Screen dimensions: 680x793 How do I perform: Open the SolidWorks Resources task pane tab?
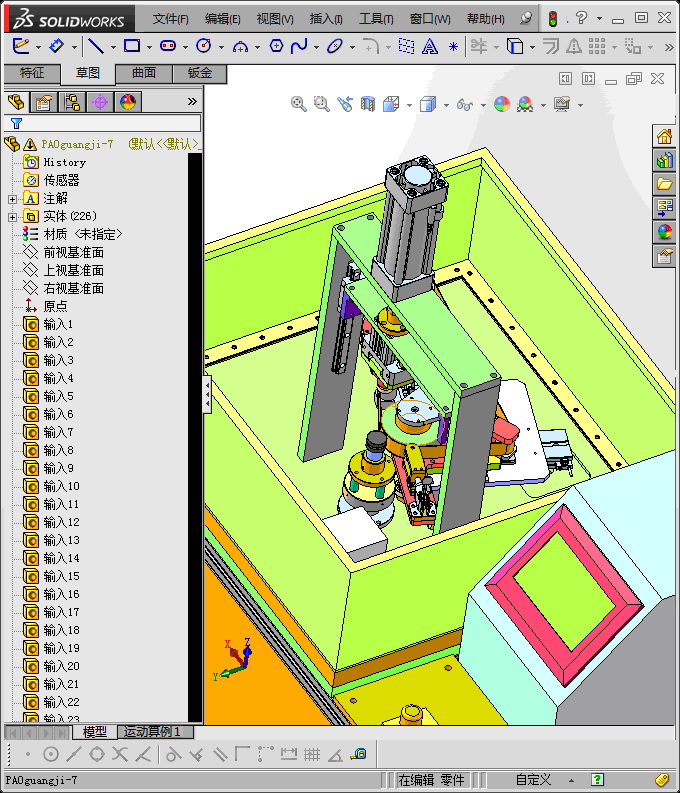tap(664, 136)
